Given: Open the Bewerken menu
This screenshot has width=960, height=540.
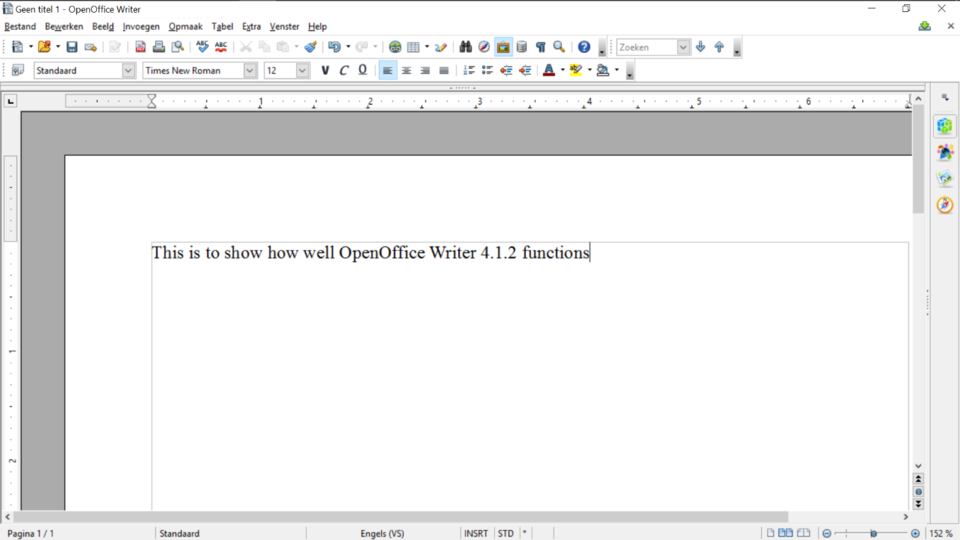Looking at the screenshot, I should point(64,26).
